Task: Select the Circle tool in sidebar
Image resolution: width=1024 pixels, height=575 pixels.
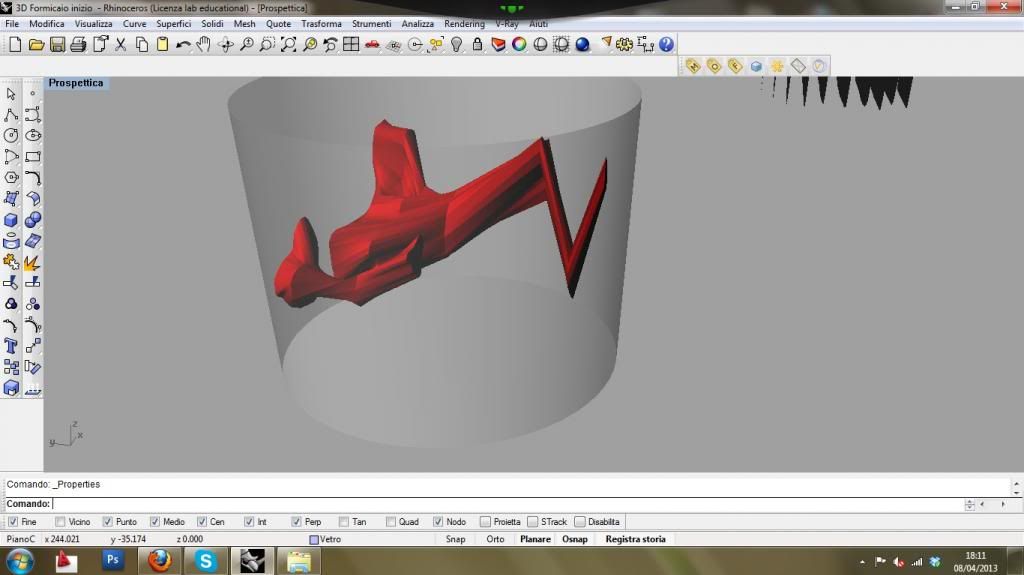Action: [x=11, y=136]
